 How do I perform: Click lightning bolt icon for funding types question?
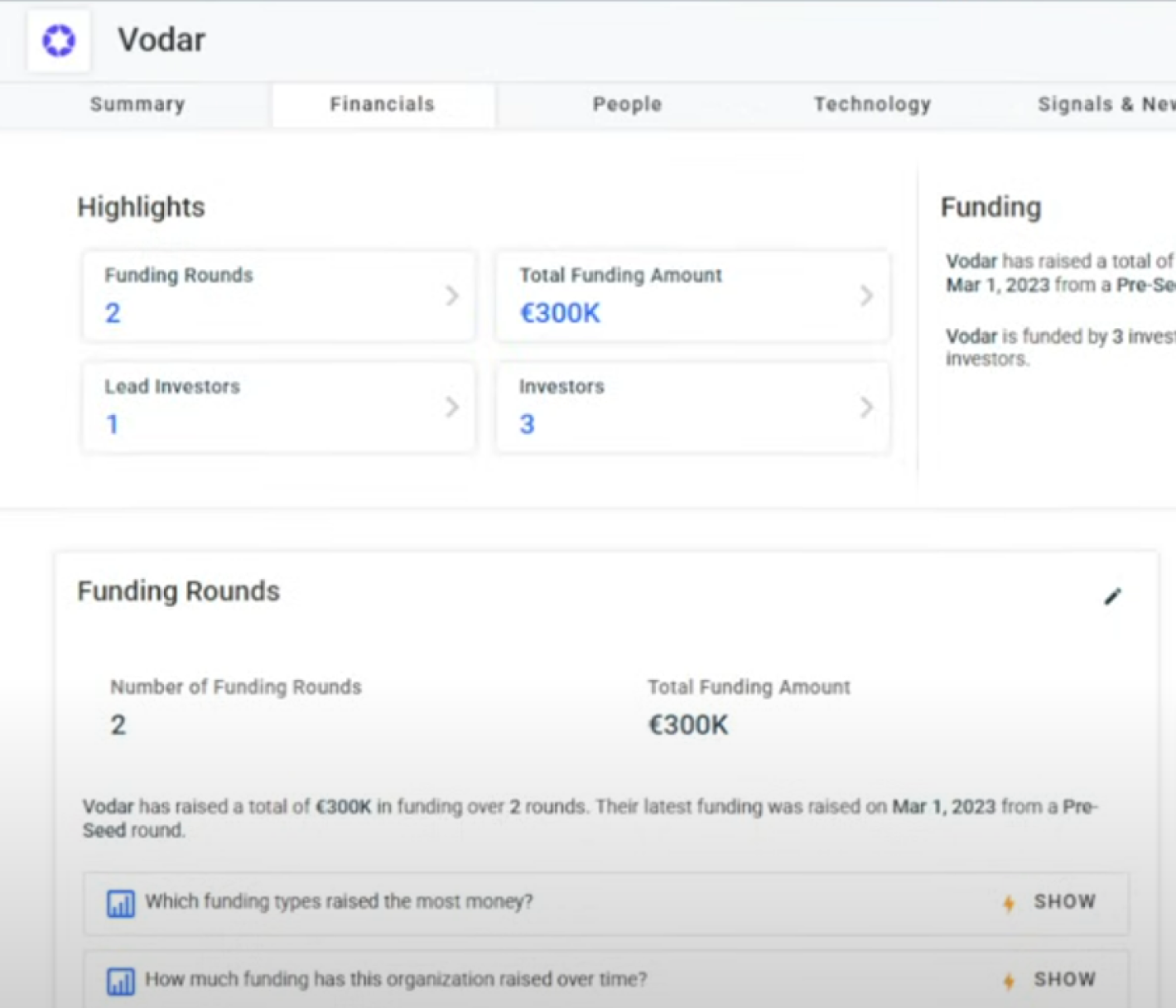[1009, 903]
